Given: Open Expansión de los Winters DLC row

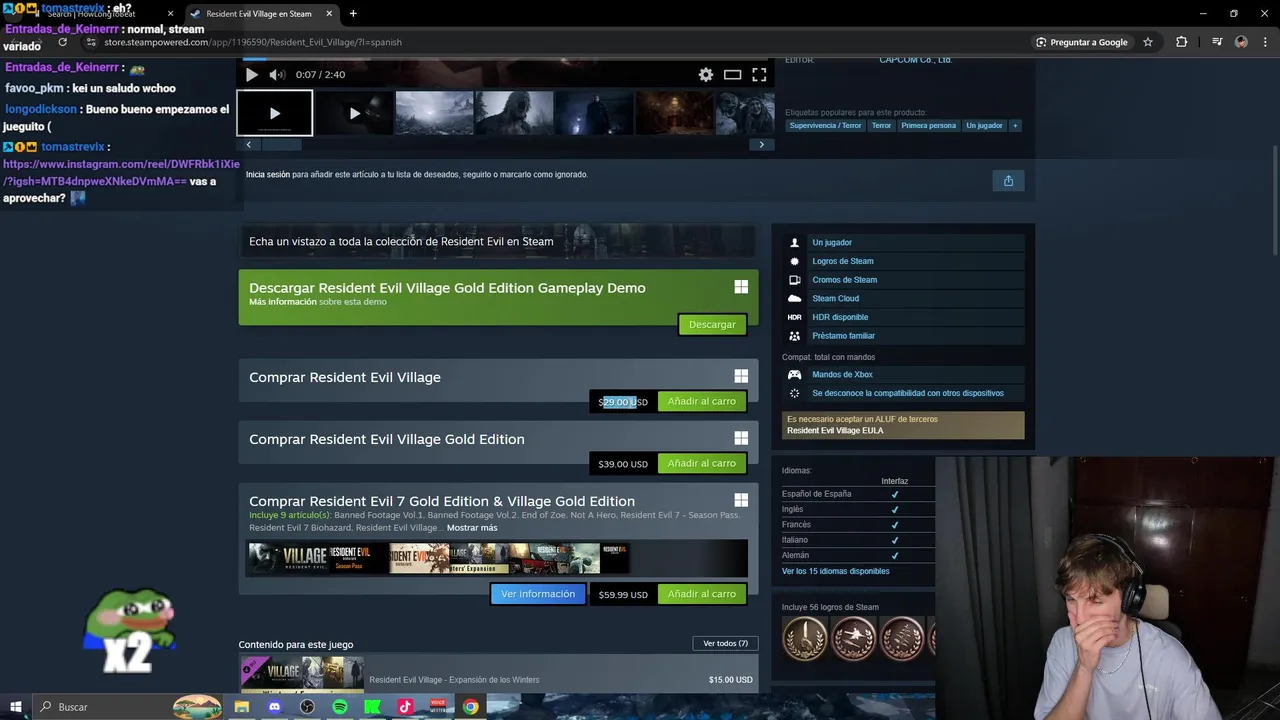Looking at the screenshot, I should pyautogui.click(x=498, y=674).
